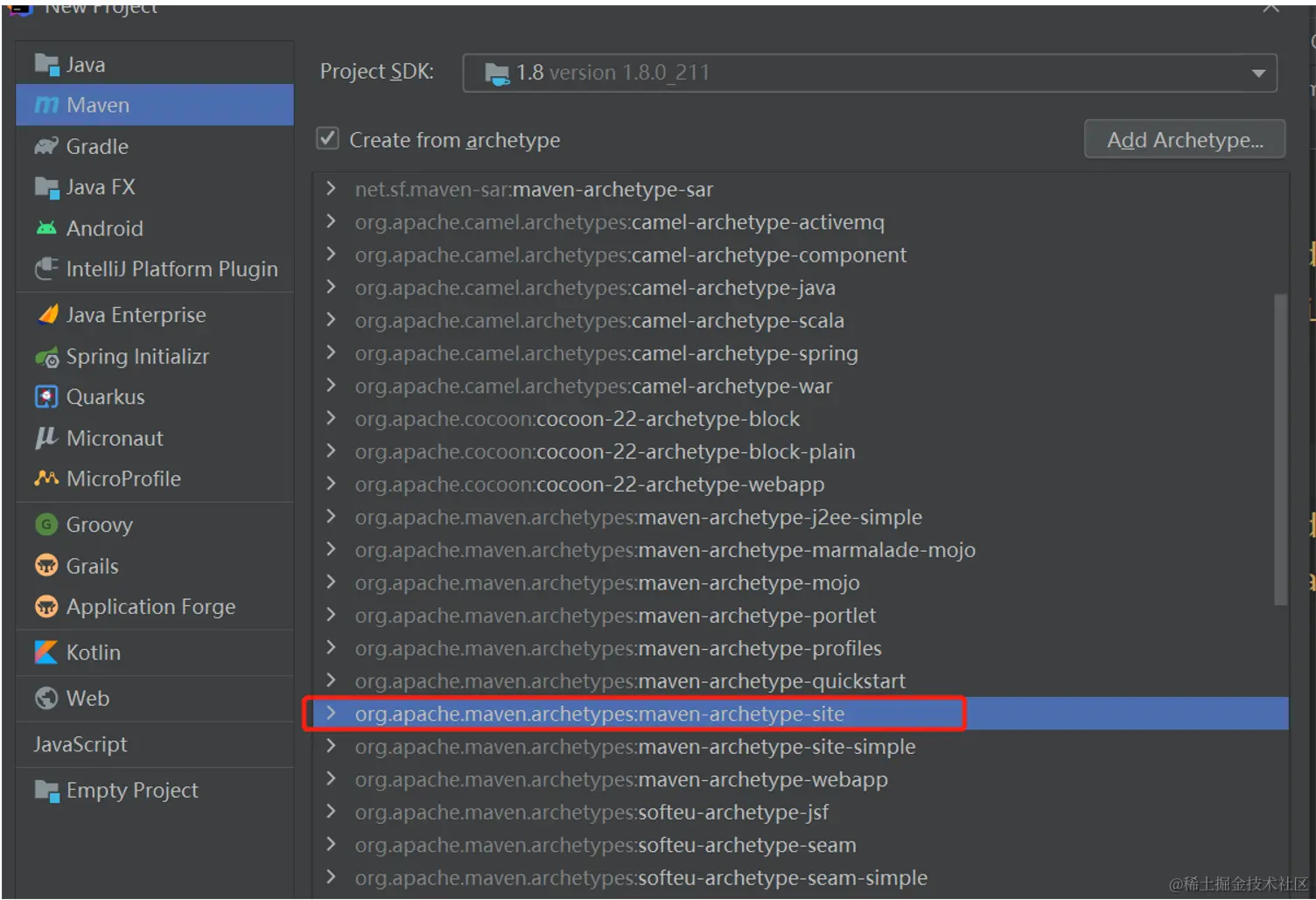
Task: Close the New Project dialog
Action: coord(1270,7)
